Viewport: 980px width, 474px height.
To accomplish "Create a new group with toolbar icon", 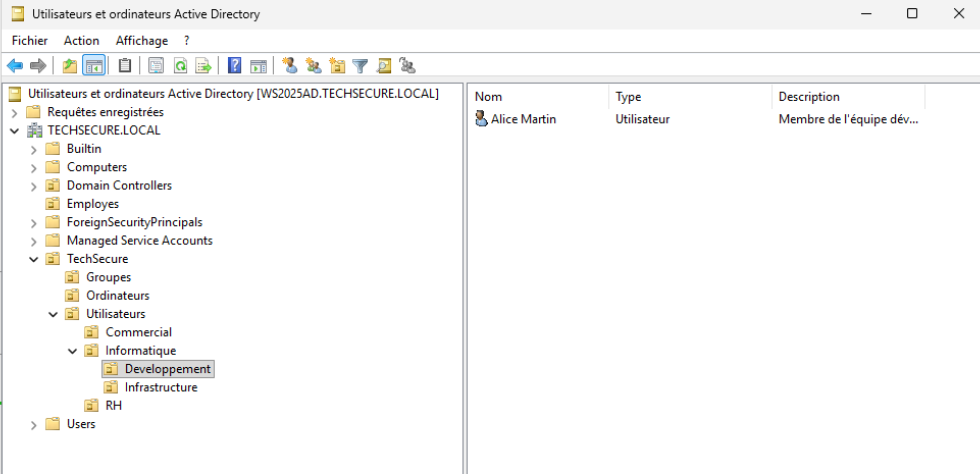I will click(313, 66).
